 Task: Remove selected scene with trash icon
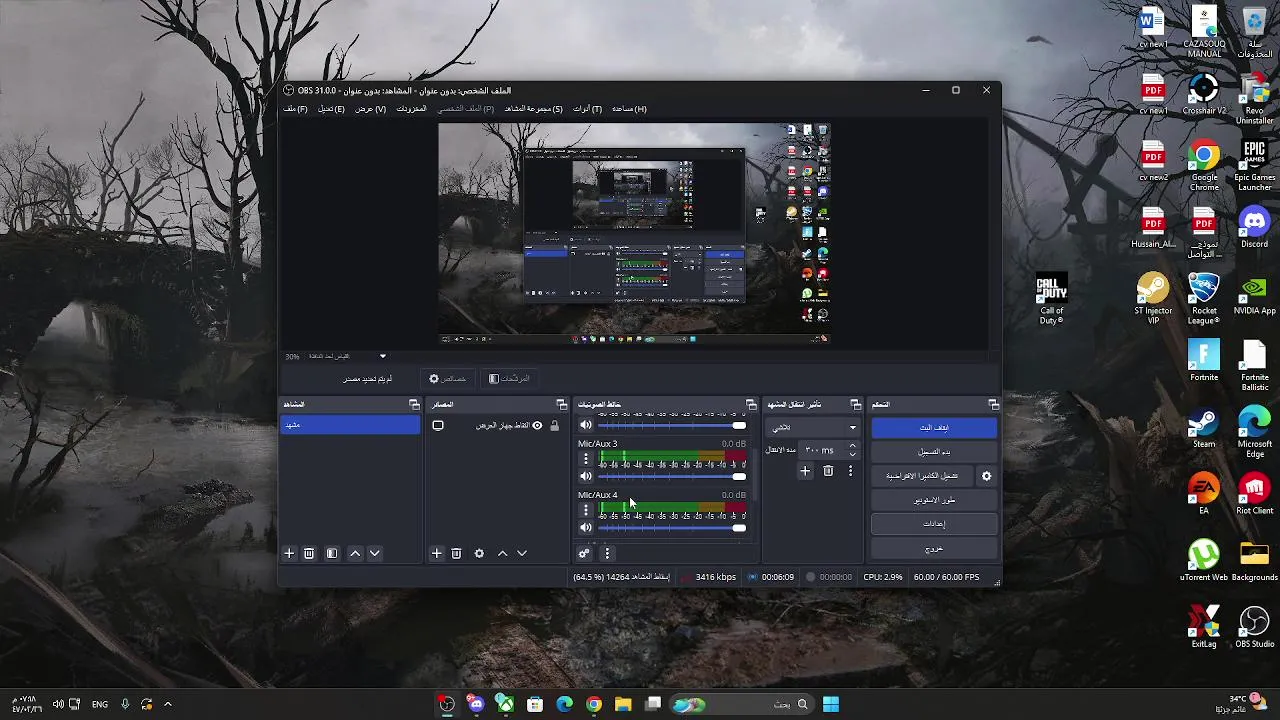click(309, 553)
